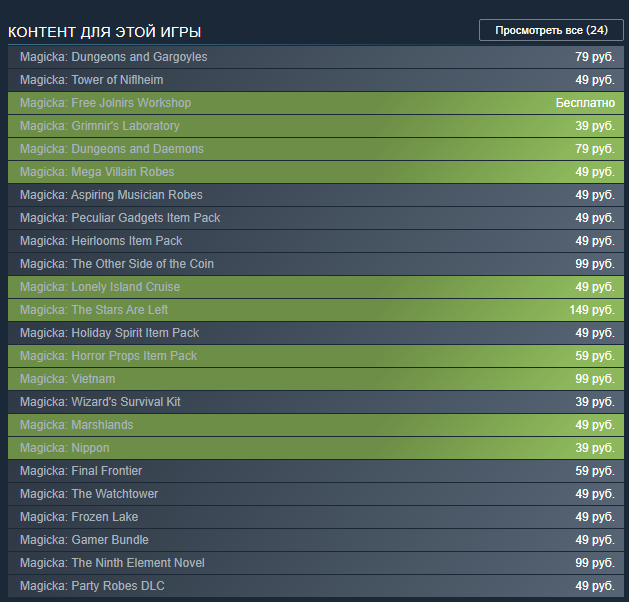Viewport: 629px width, 602px height.
Task: Open Magicka: Dungeons and Daemons DLC
Action: [x=316, y=149]
